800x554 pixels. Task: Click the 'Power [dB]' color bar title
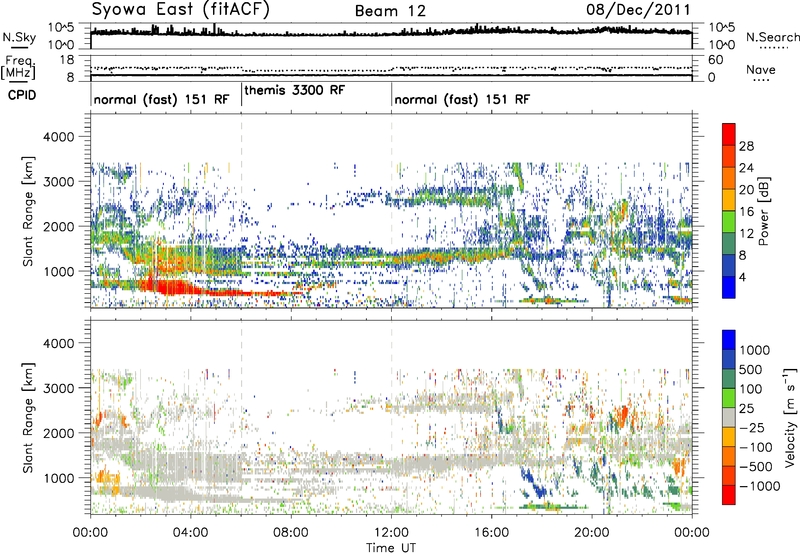(764, 211)
